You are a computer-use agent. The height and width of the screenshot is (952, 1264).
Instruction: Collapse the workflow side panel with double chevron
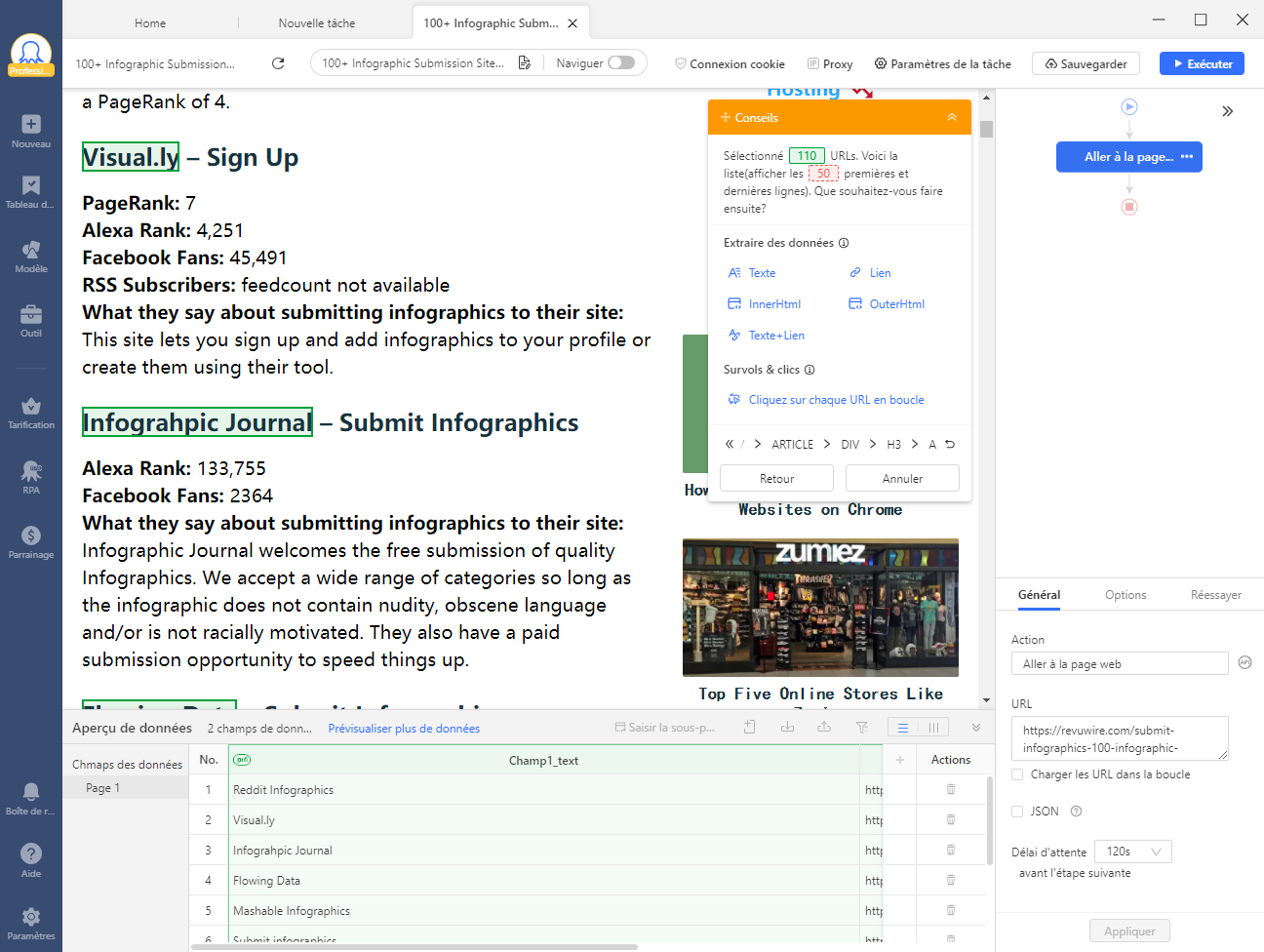pos(1228,111)
